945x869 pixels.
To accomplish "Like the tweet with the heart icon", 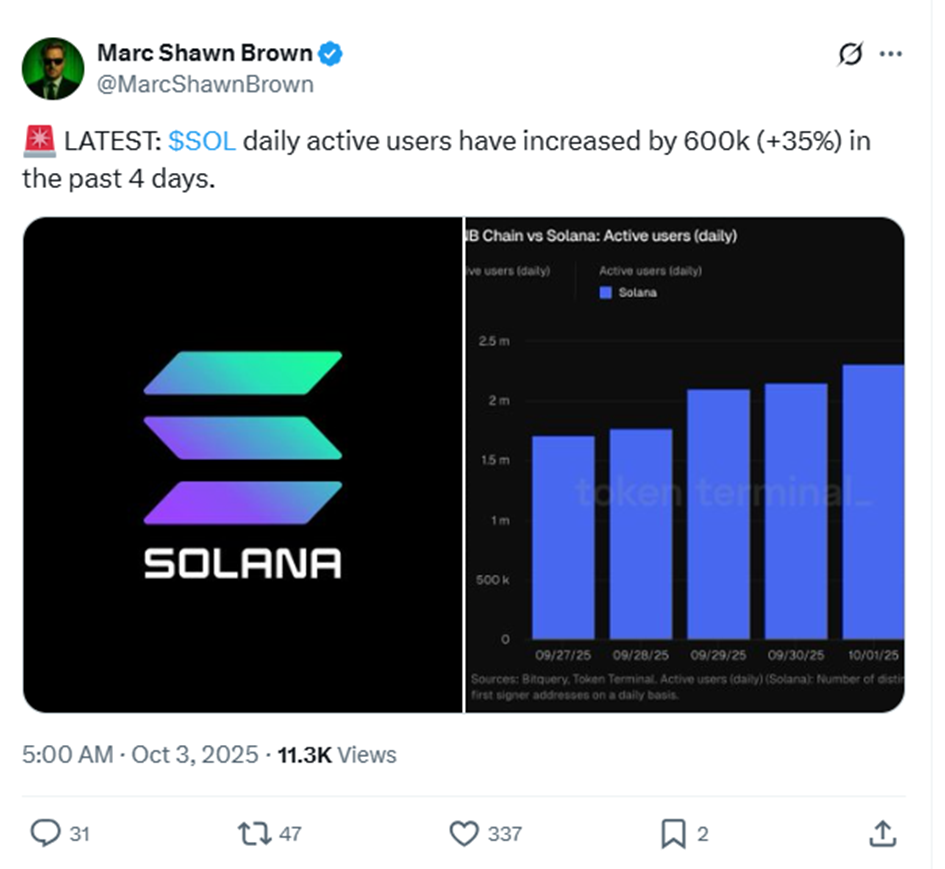I will coord(464,833).
